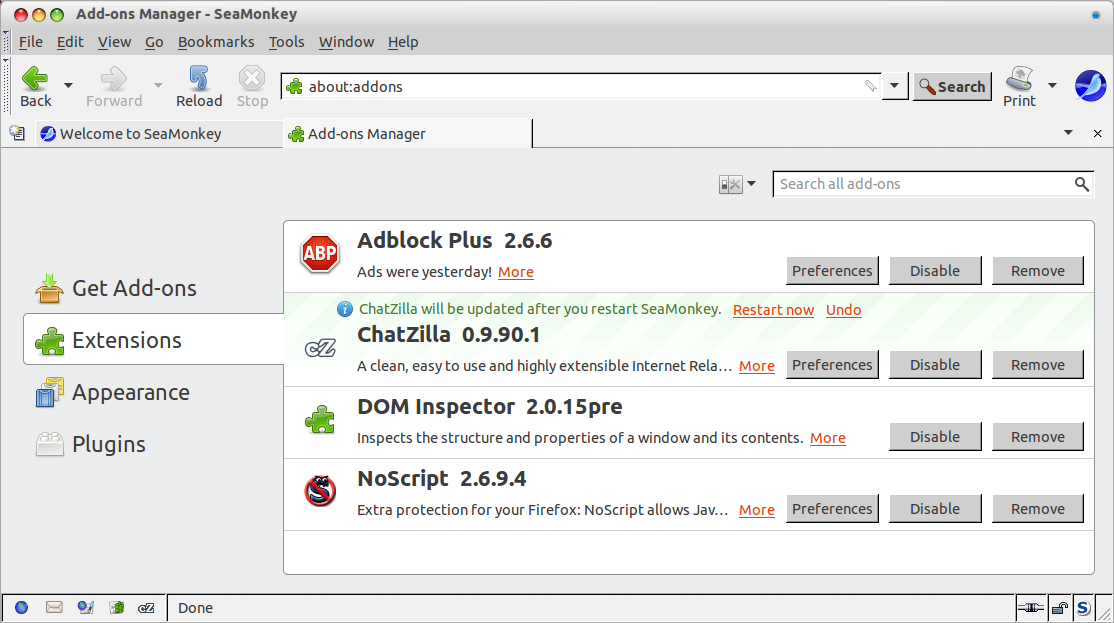
Task: Click the Search button by location bar
Action: [952, 87]
